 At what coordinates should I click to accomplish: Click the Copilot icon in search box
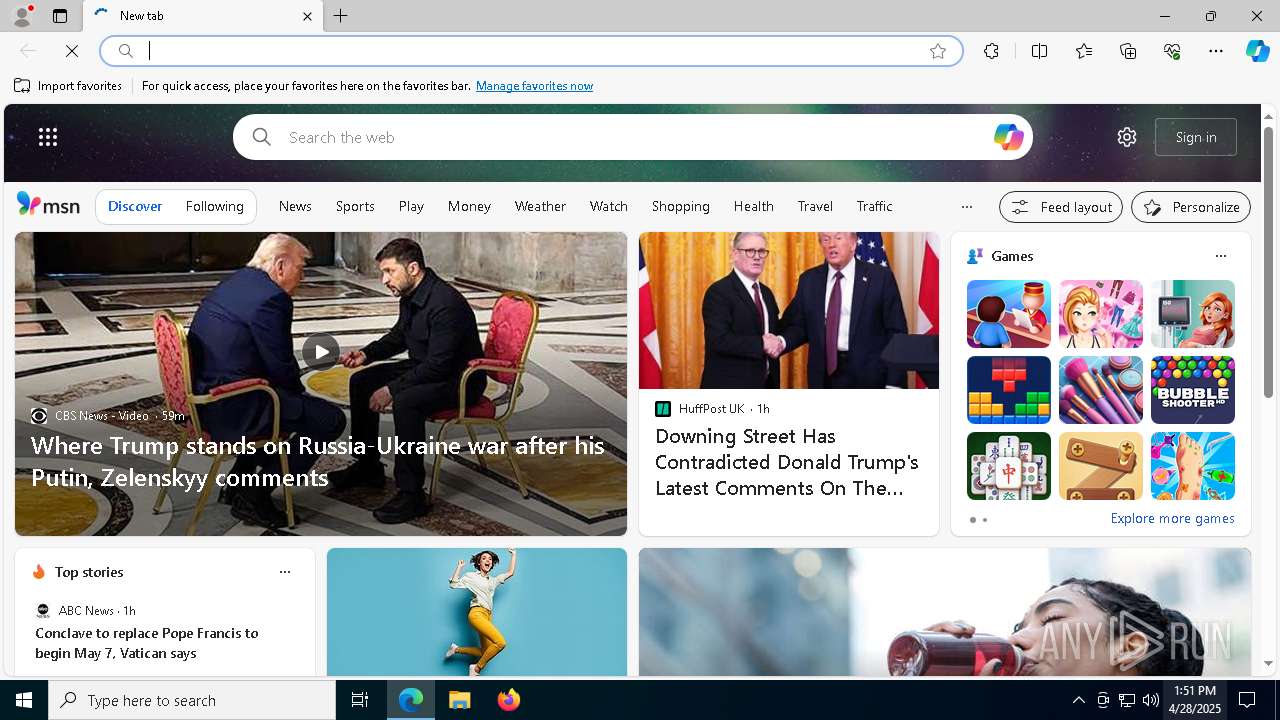click(x=1008, y=137)
